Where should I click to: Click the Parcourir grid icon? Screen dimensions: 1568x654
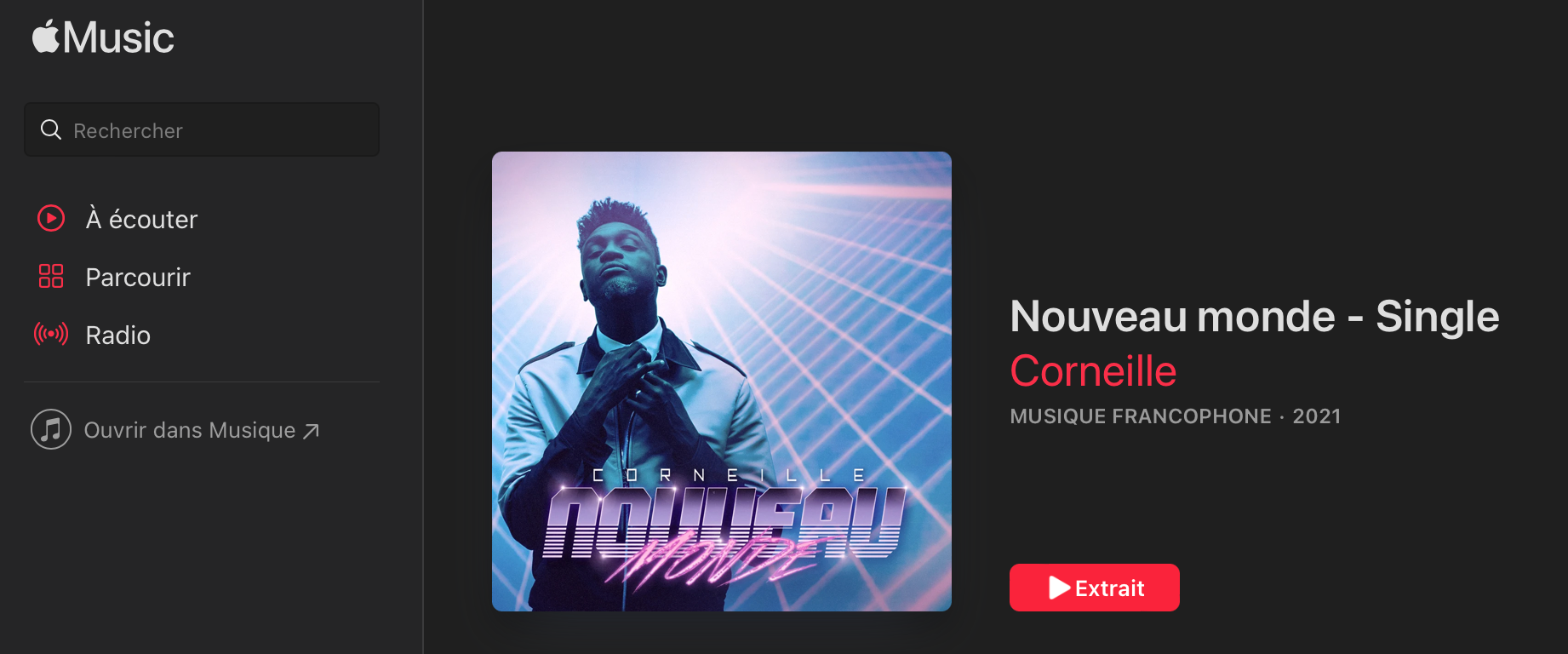pyautogui.click(x=51, y=276)
